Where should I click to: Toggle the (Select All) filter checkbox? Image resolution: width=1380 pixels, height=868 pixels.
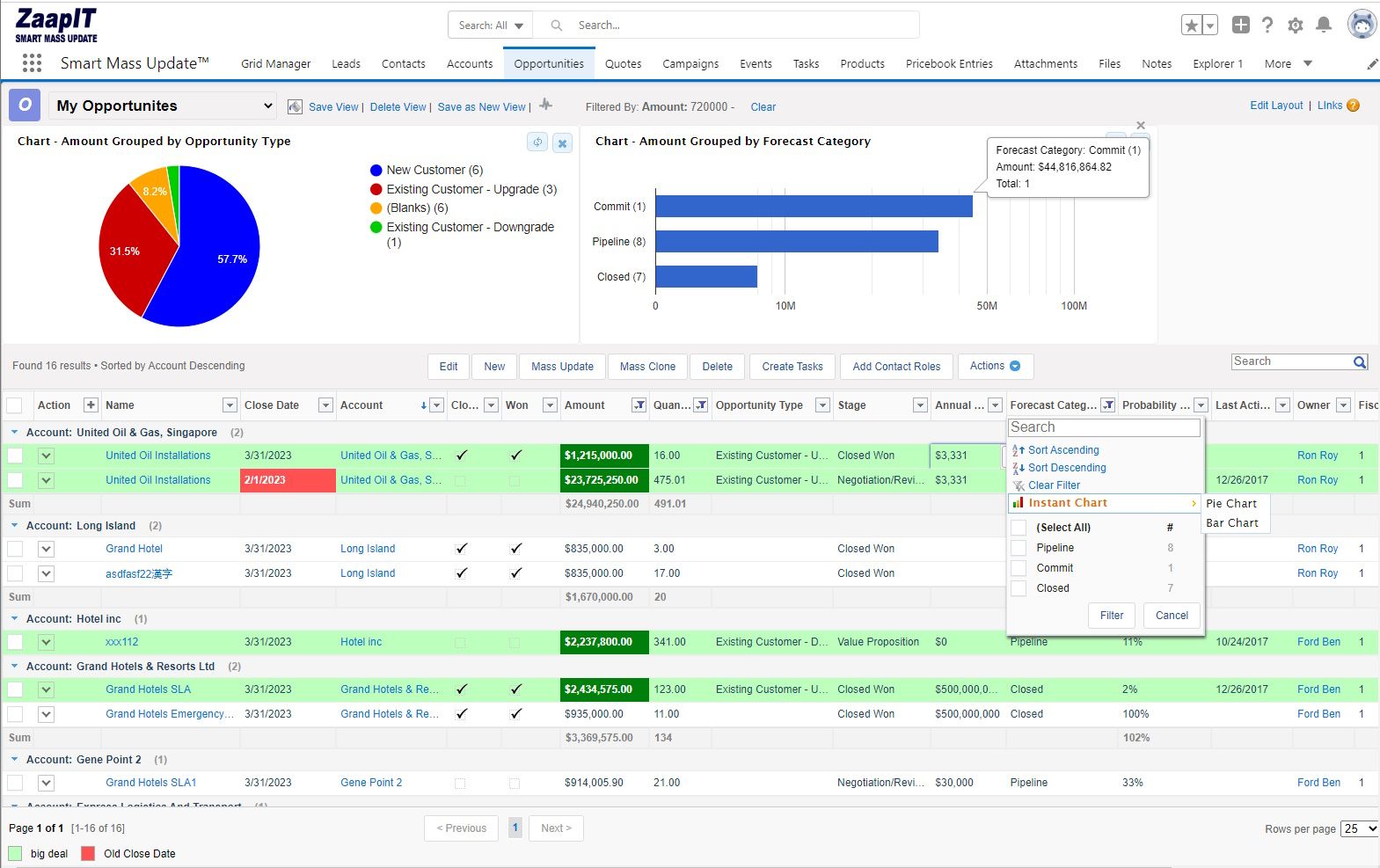pyautogui.click(x=1019, y=528)
